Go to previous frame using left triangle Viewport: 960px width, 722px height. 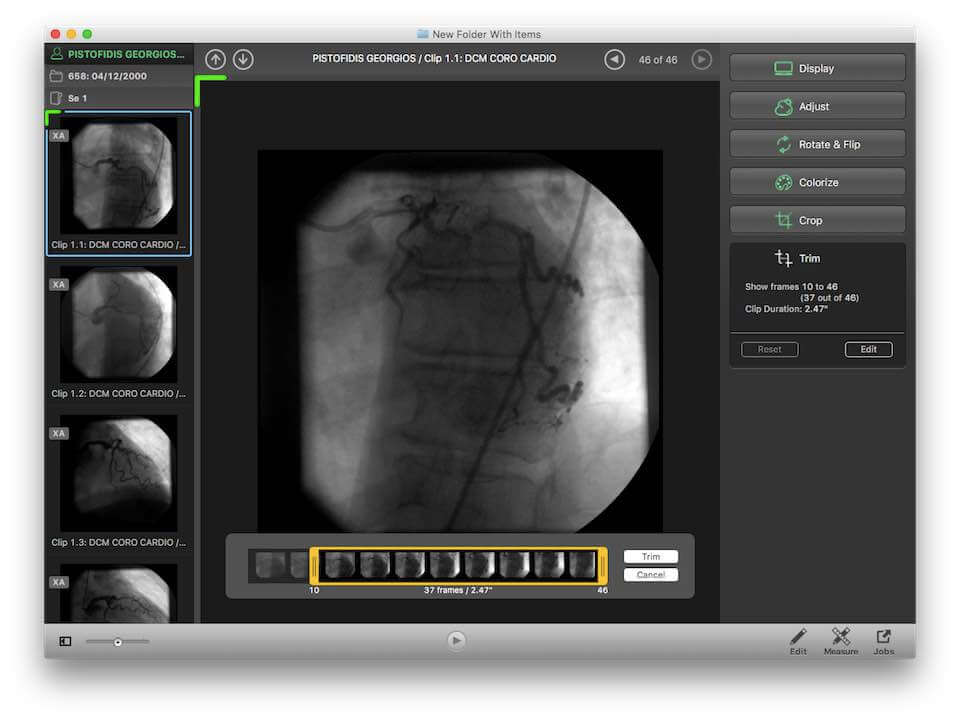[614, 60]
